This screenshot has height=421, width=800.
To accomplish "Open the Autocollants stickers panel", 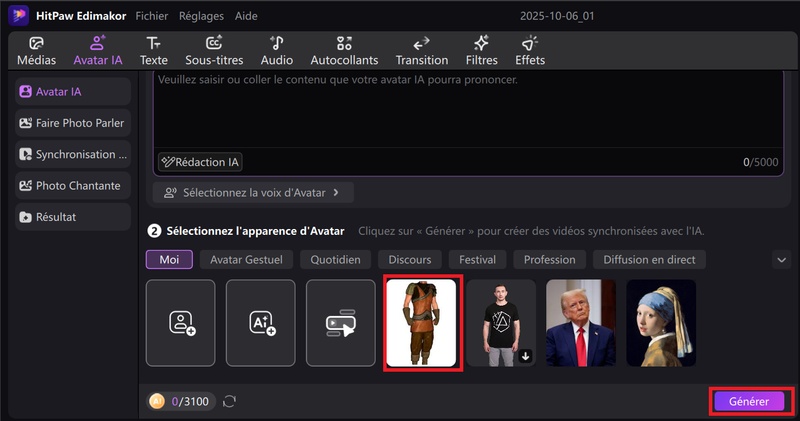I will pos(344,51).
